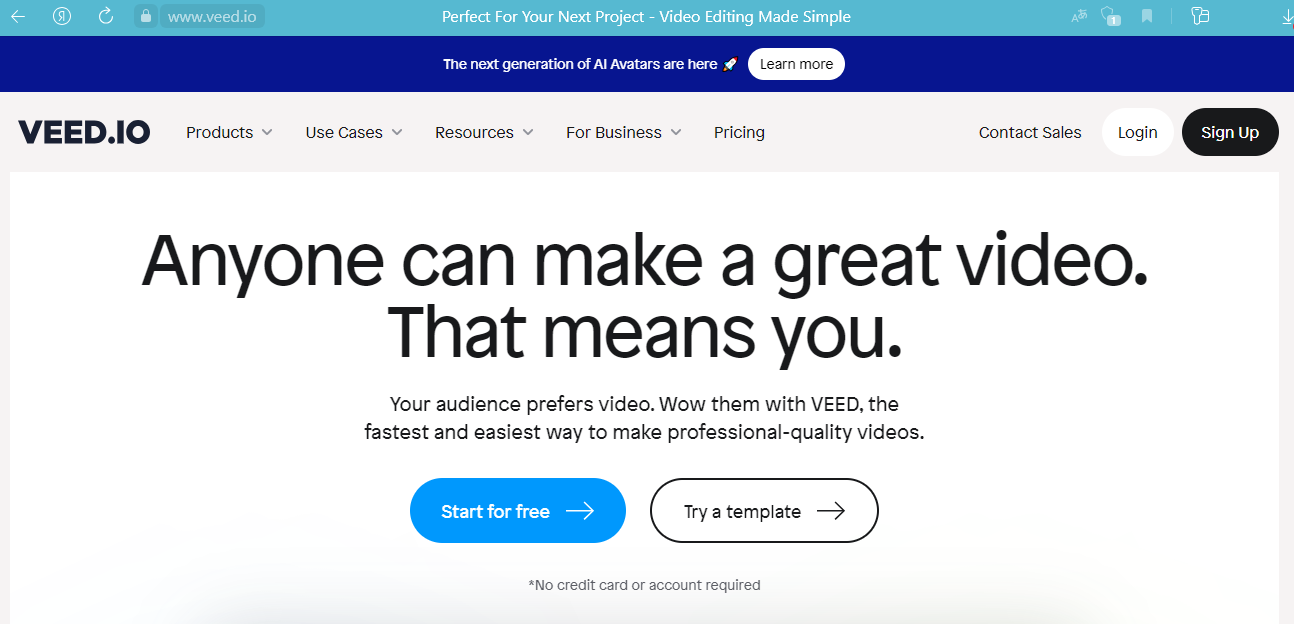Open the downloads arrow icon
The image size is (1294, 624).
point(1286,16)
